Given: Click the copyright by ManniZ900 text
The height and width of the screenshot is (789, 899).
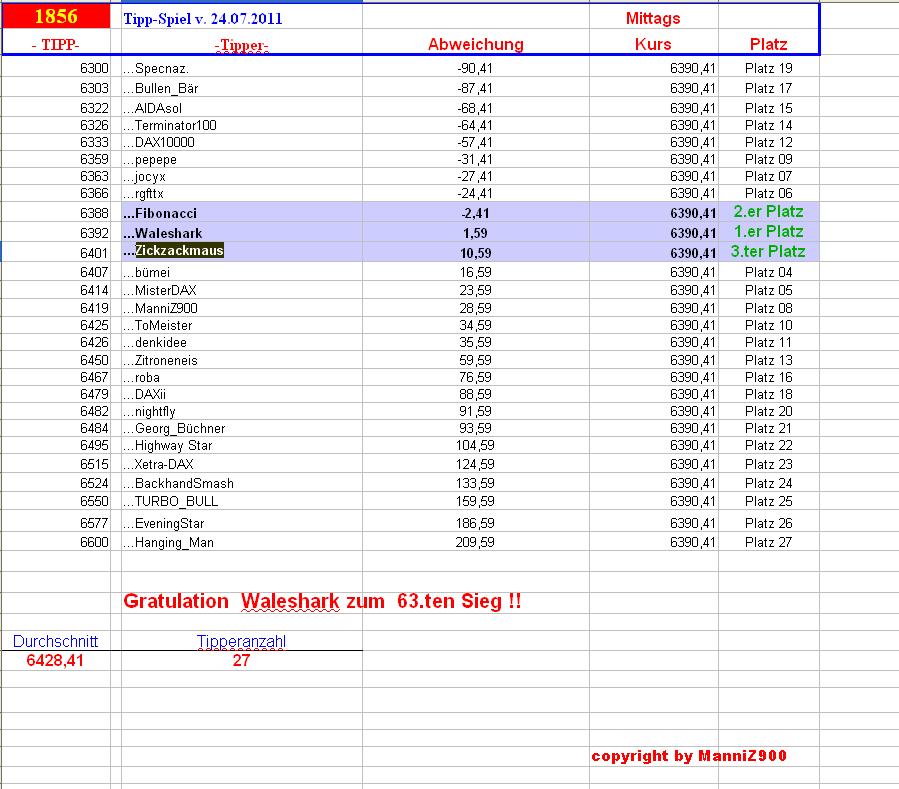Looking at the screenshot, I should (x=689, y=756).
